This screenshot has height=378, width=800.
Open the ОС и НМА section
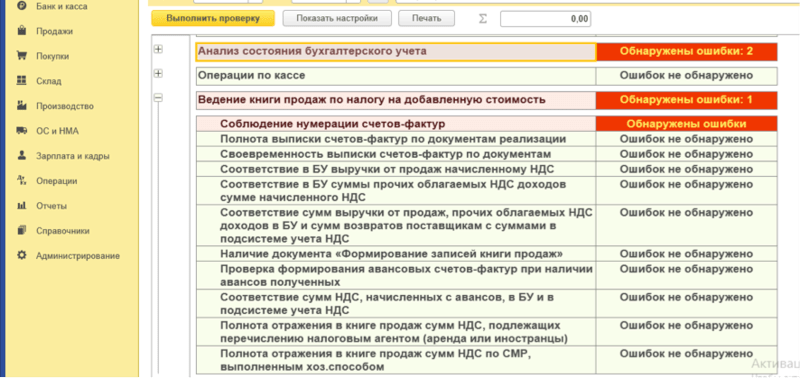(57, 131)
